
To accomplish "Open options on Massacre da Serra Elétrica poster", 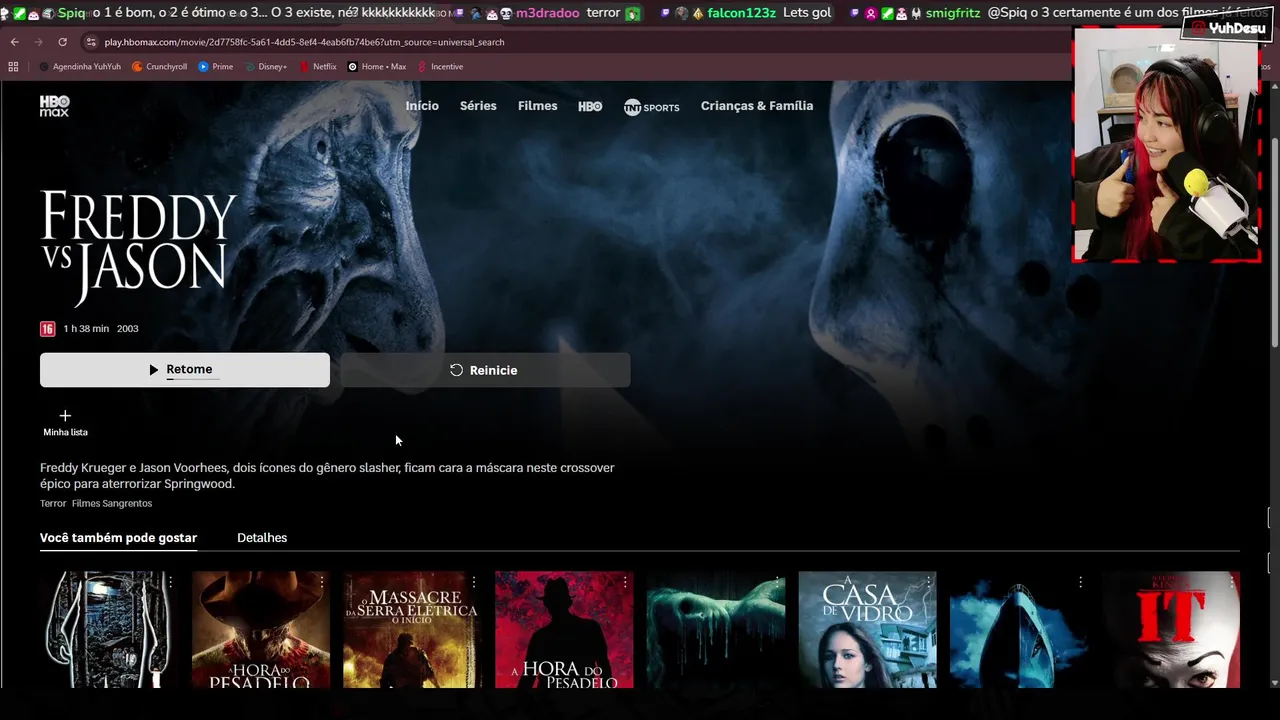I will tap(474, 581).
